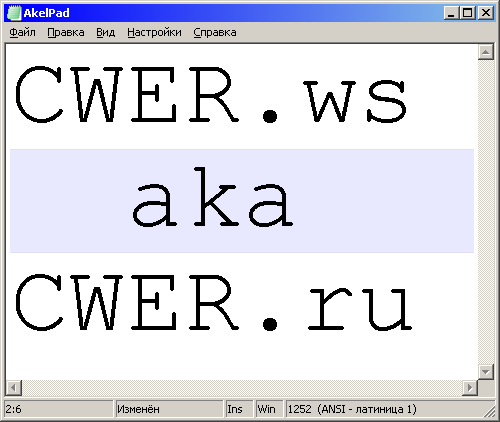Click the horizontal scrollbar right arrow
The width and height of the screenshot is (500, 422).
[x=470, y=388]
